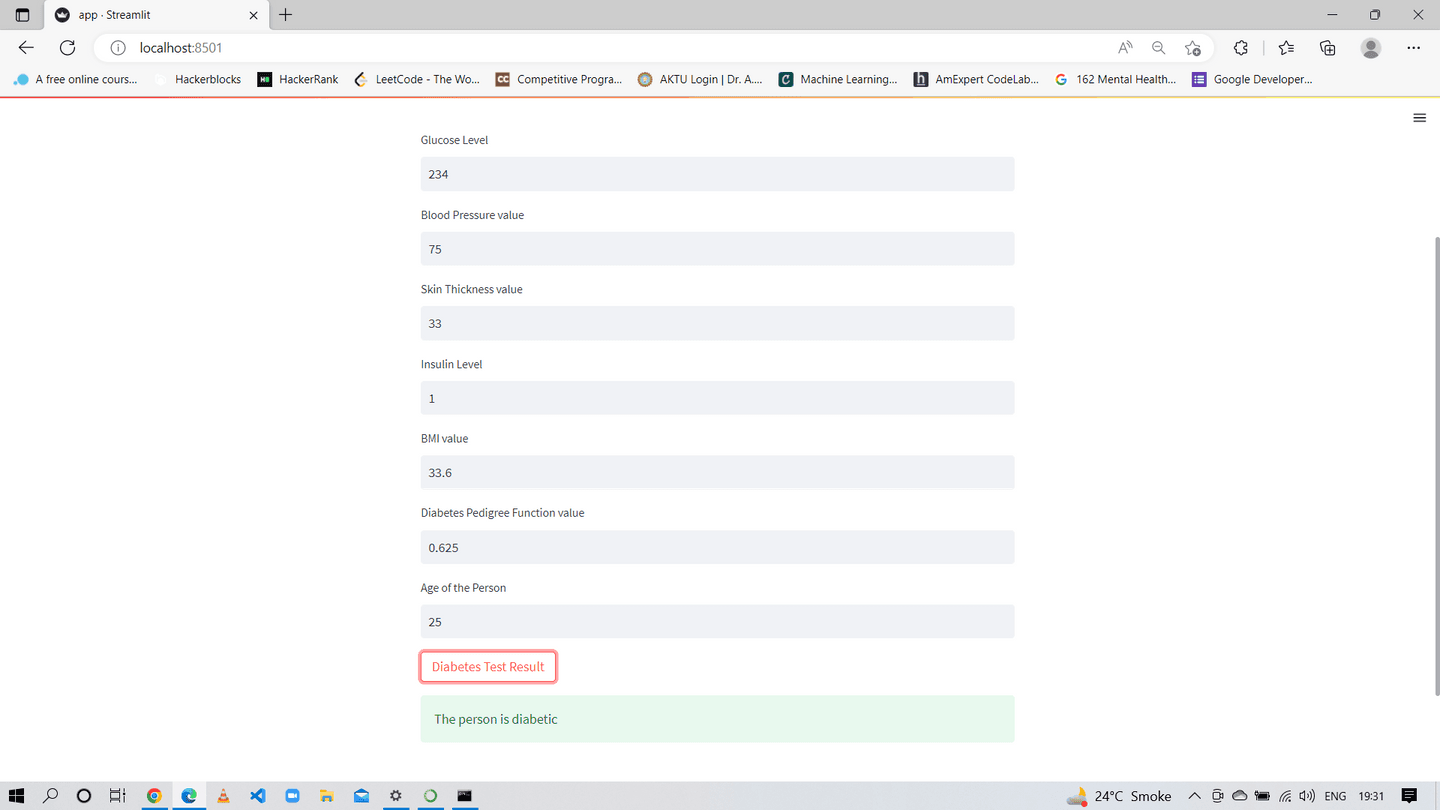Open Meet Now tray icon
The image size is (1440, 810).
[1217, 796]
